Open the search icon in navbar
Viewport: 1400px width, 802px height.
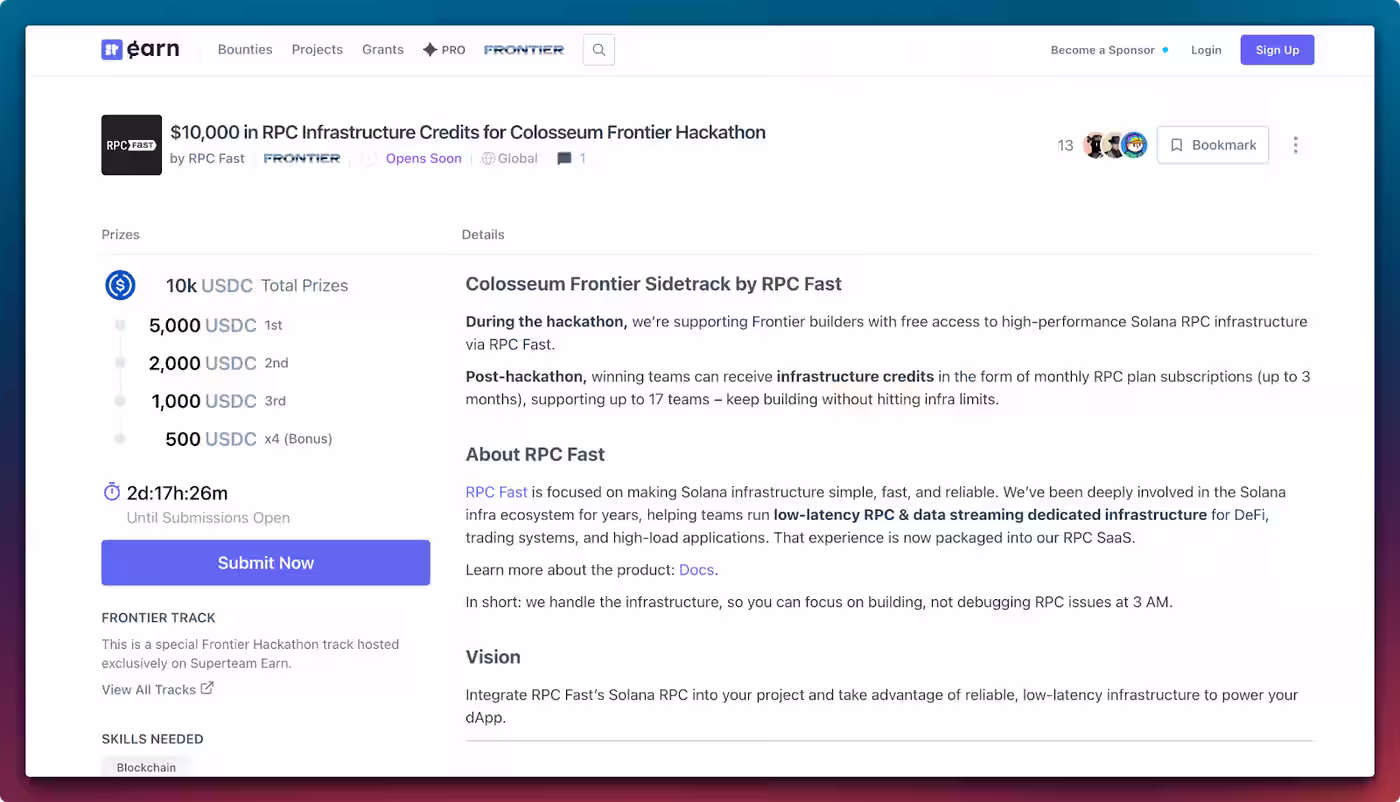tap(599, 50)
